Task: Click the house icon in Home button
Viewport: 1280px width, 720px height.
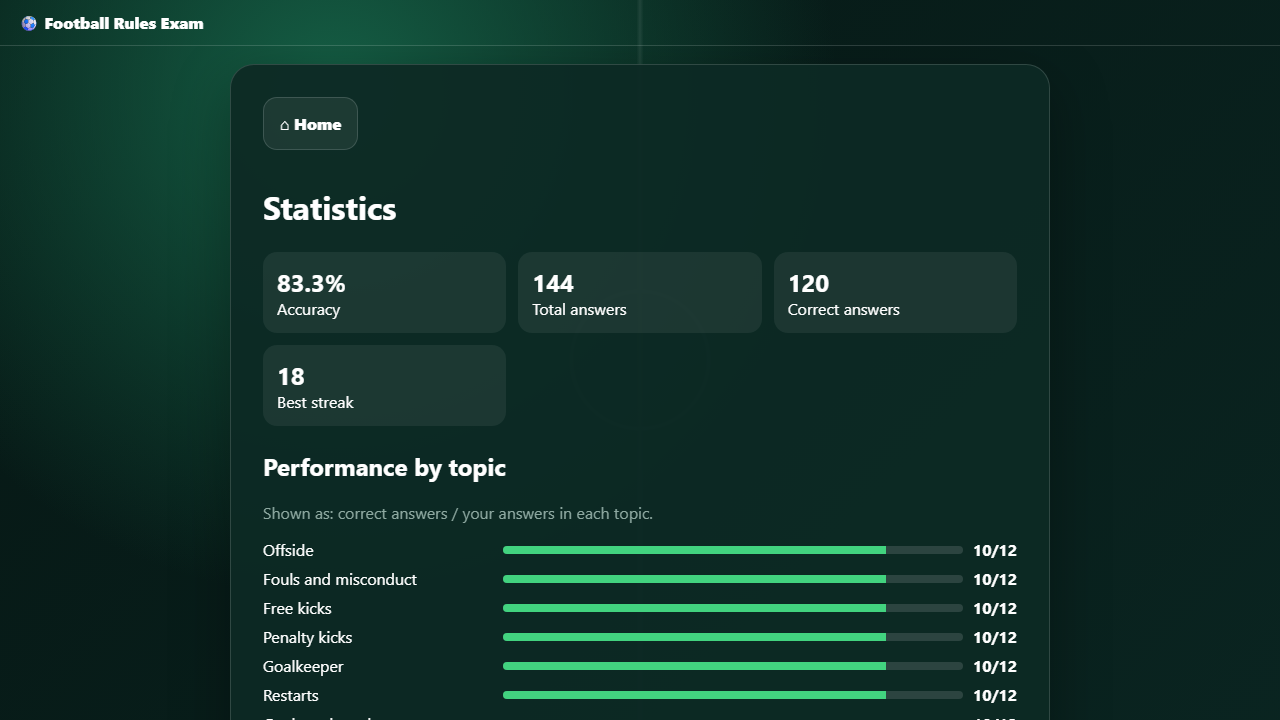Action: (x=284, y=125)
